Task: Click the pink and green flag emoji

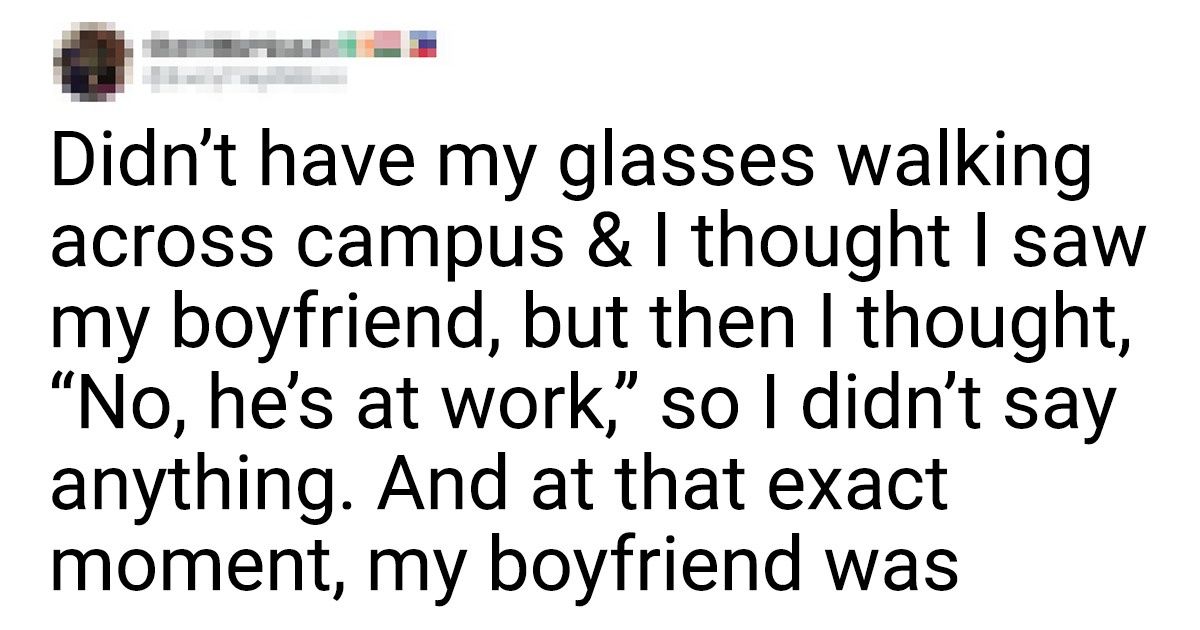Action: (385, 45)
